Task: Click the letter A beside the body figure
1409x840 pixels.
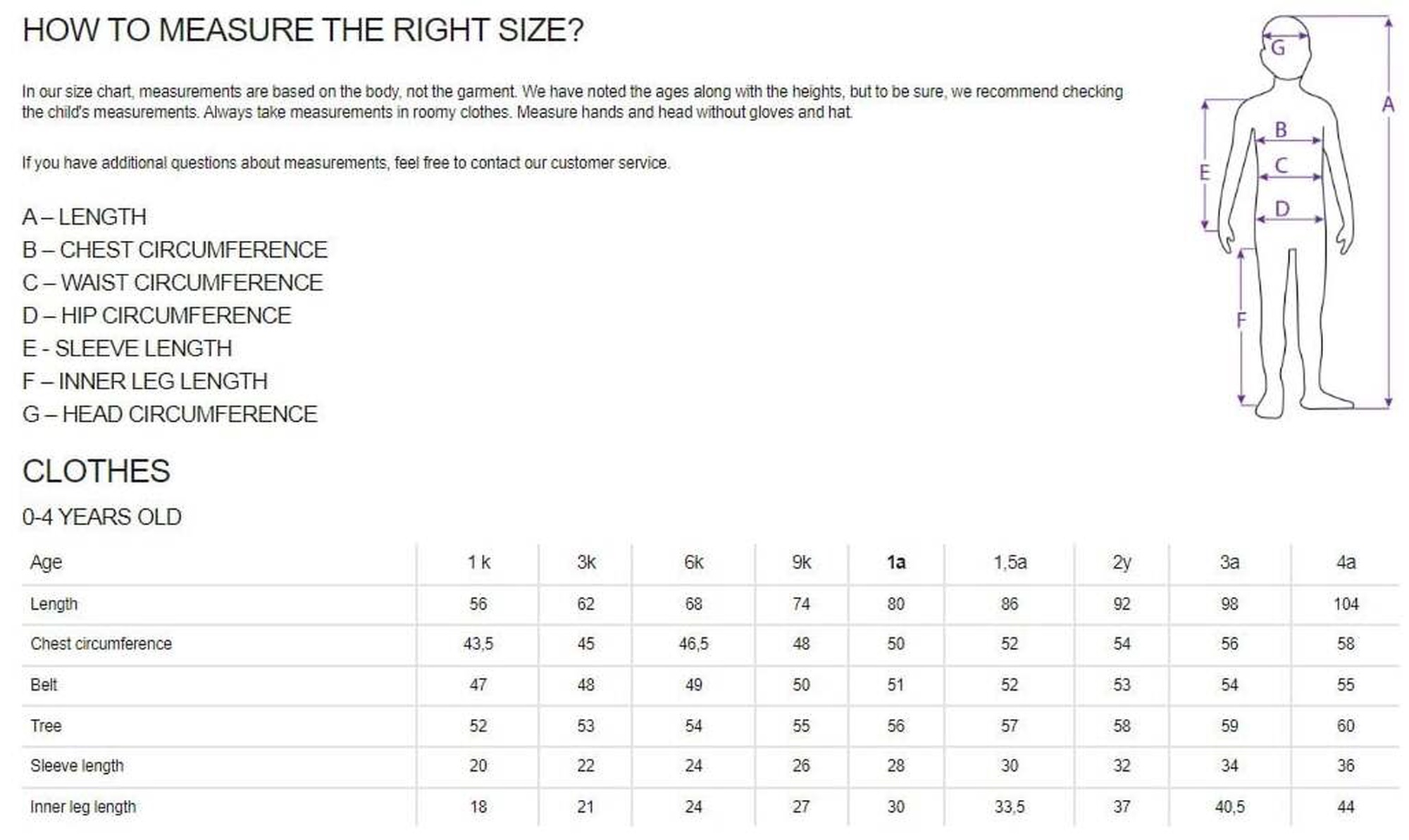Action: 1388,105
